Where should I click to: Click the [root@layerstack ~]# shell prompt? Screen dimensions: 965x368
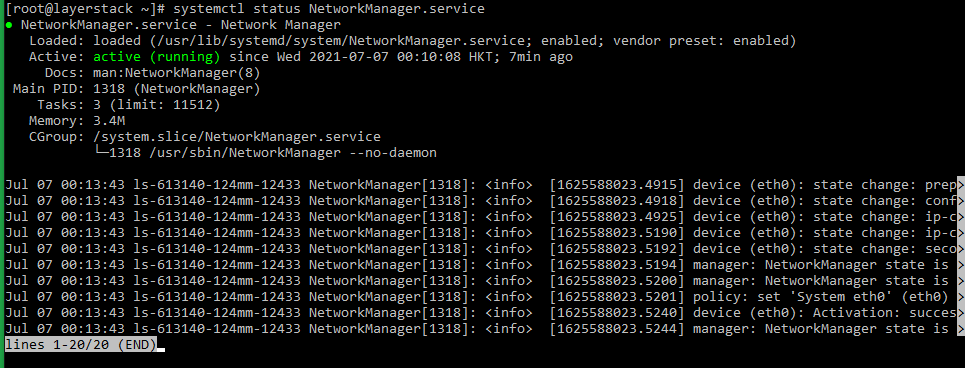coord(85,9)
